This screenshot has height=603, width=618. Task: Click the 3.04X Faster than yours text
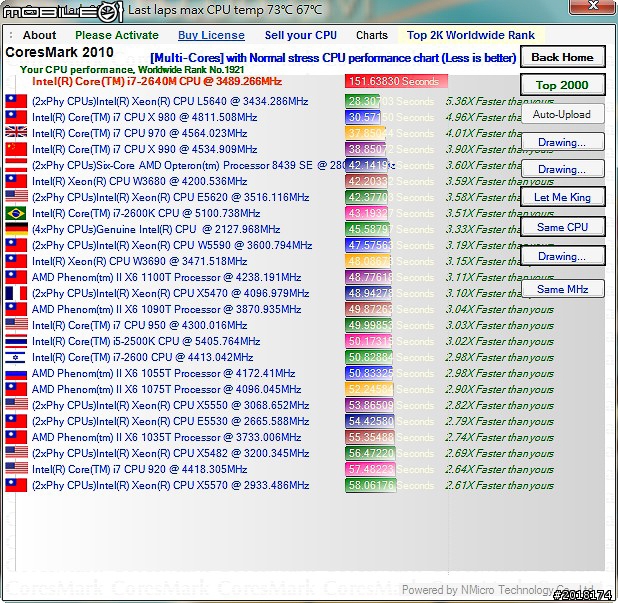[x=500, y=310]
